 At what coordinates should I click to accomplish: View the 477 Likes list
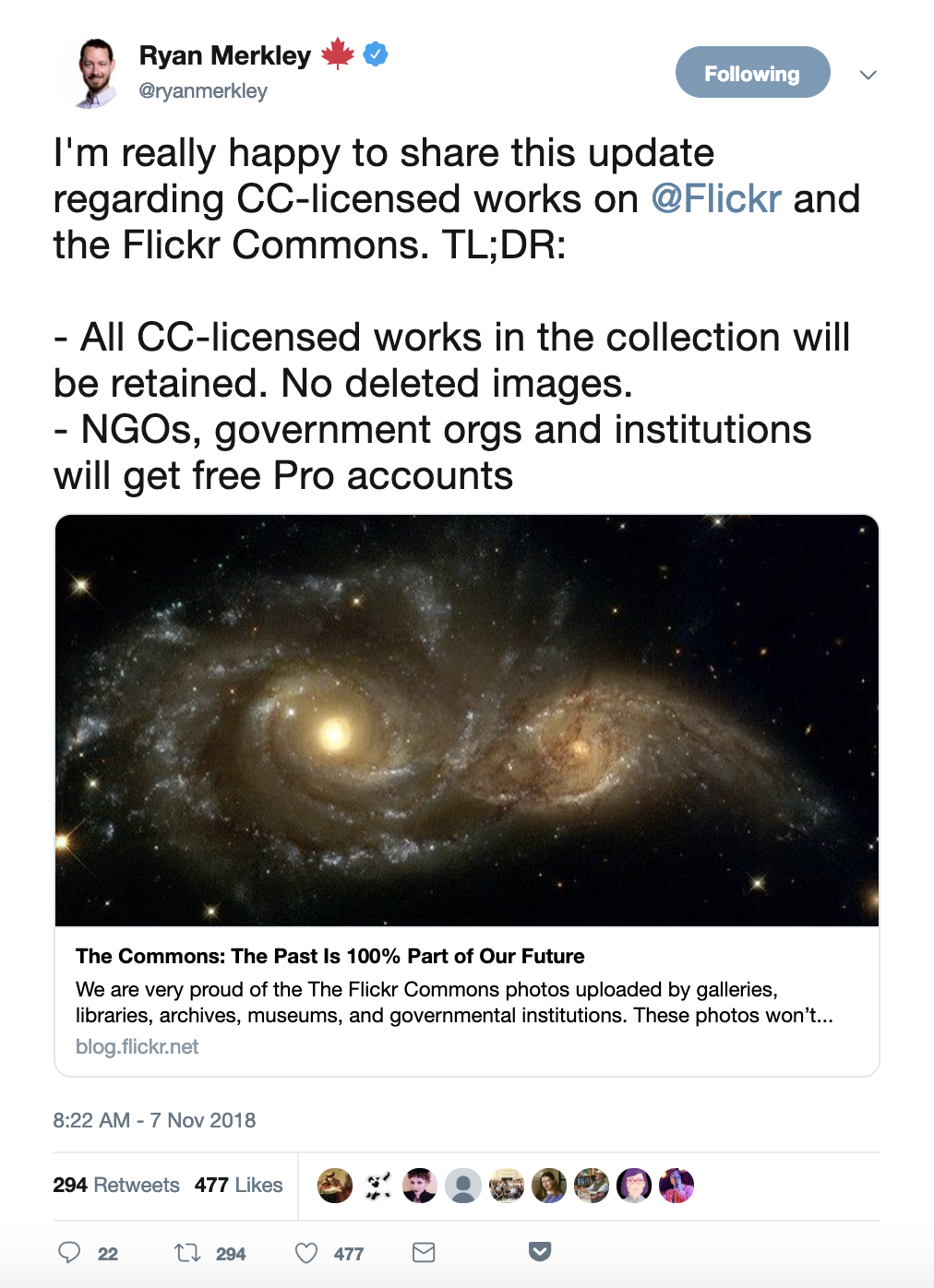pos(239,1185)
